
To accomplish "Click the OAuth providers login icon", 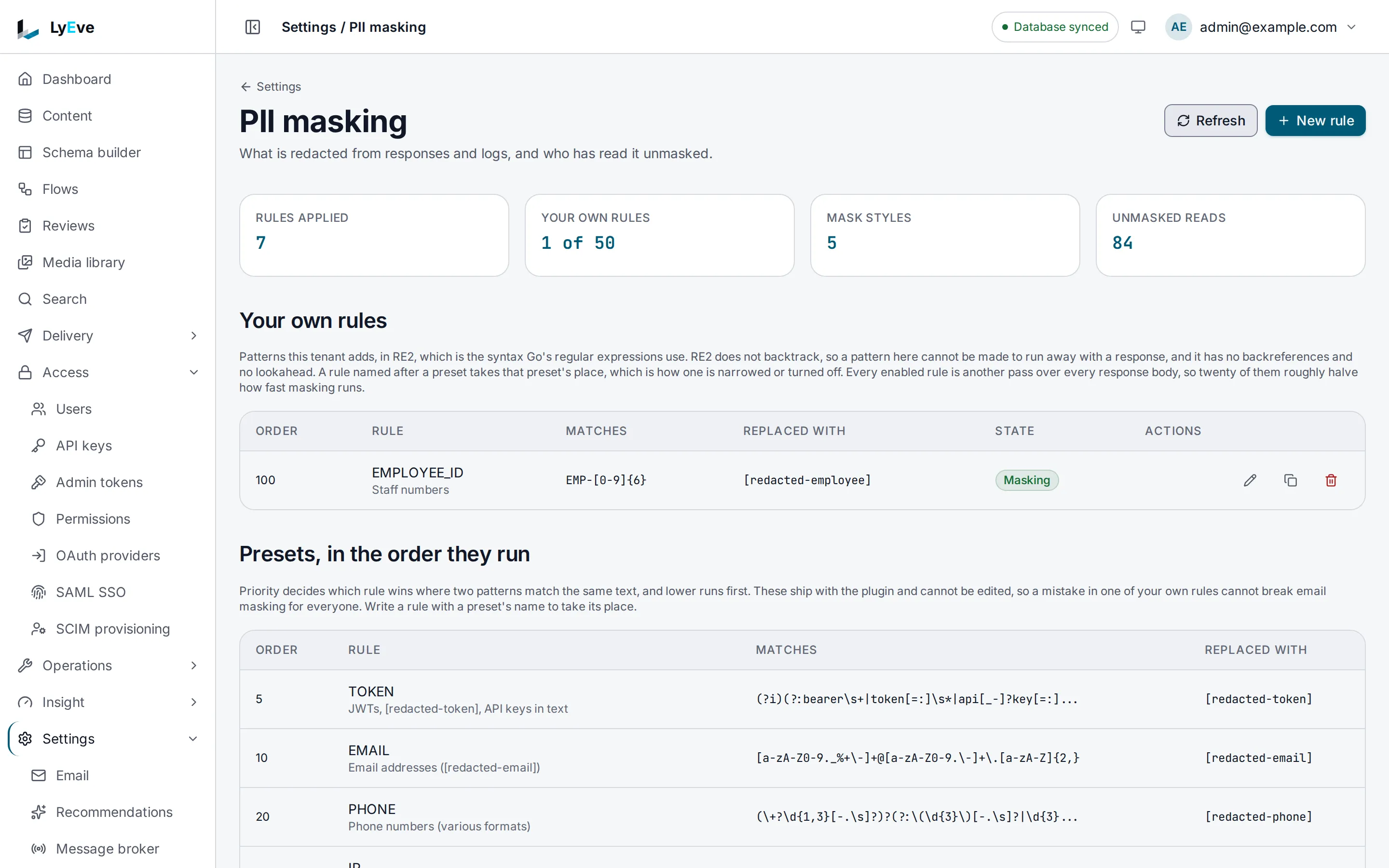I will [39, 556].
